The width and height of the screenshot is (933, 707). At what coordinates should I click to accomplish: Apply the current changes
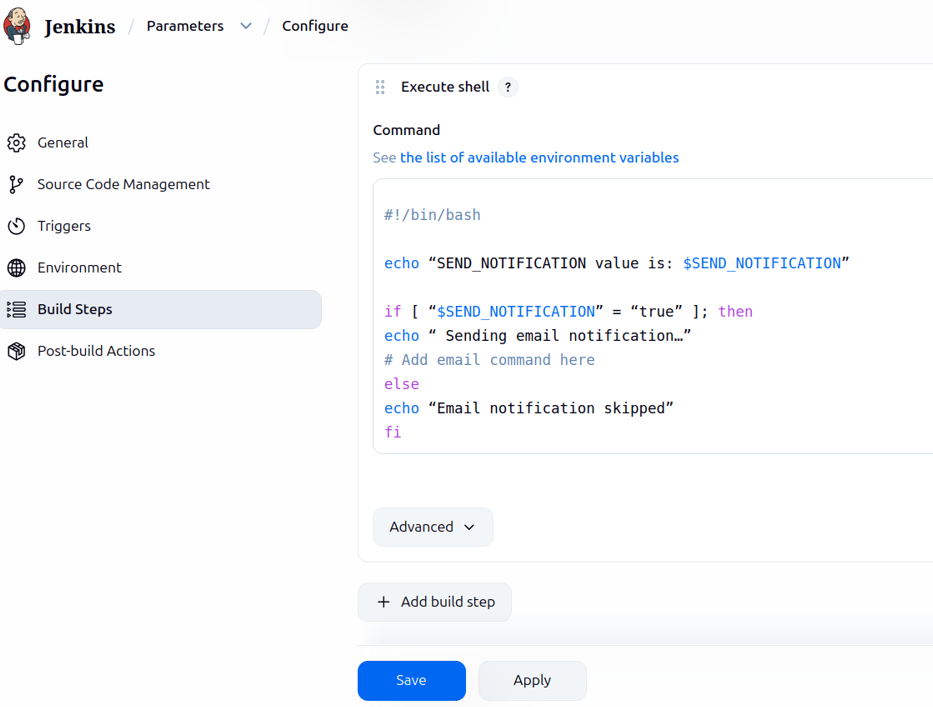pyautogui.click(x=532, y=680)
